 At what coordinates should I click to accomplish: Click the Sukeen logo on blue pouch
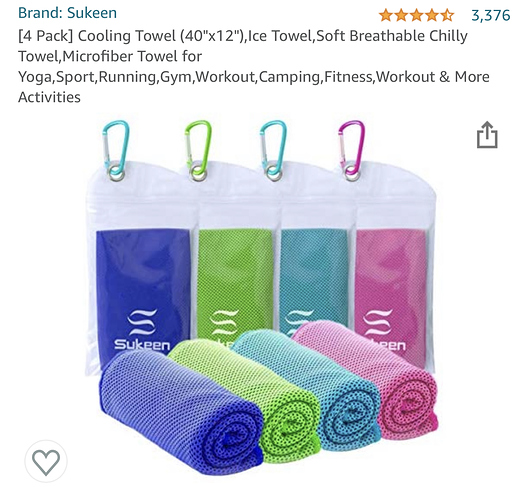pos(142,331)
